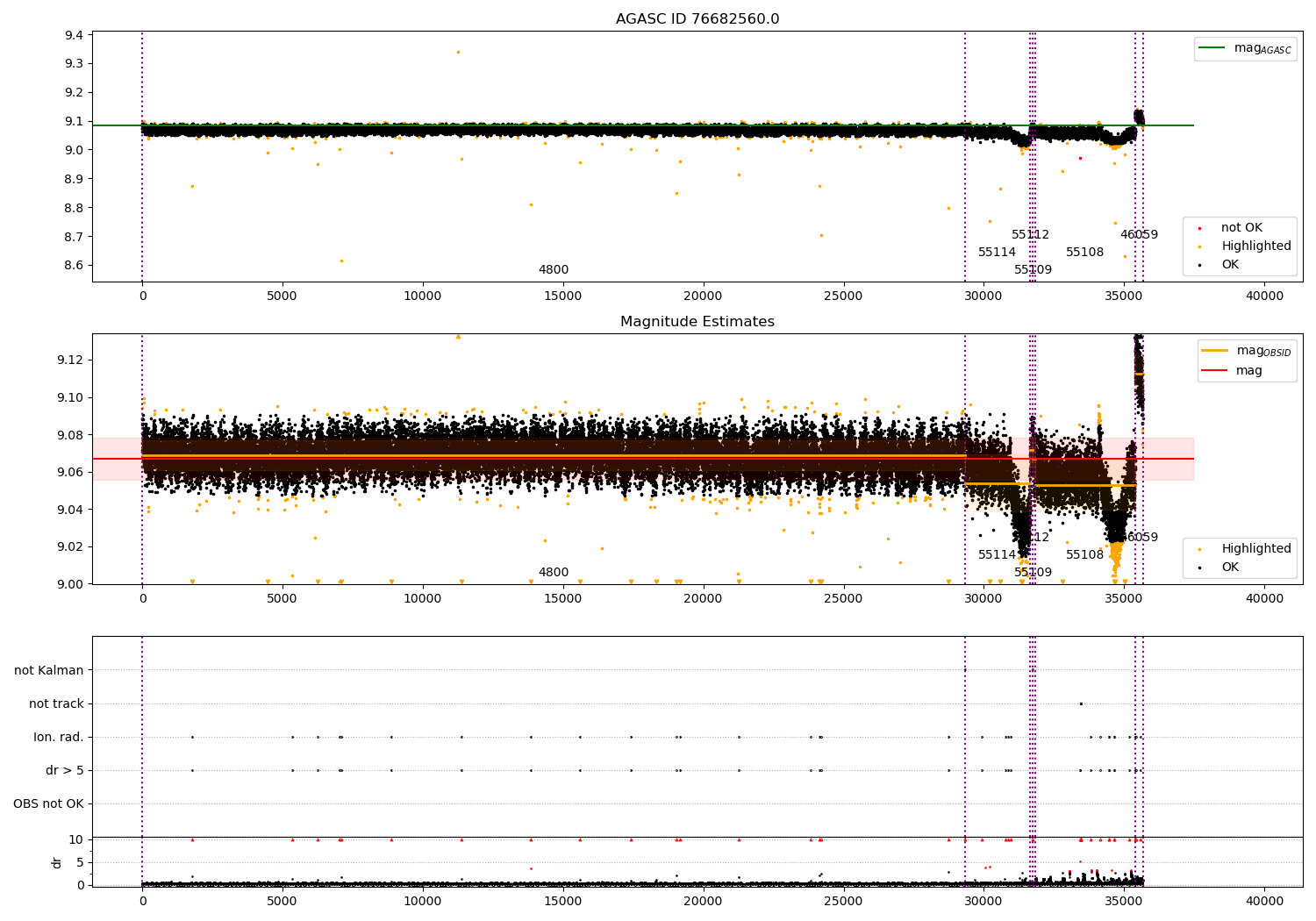Screen dimensions: 1316x921
Task: Click the 9.02 tick on Magnitude Estimates y-axis
Action: [71, 546]
